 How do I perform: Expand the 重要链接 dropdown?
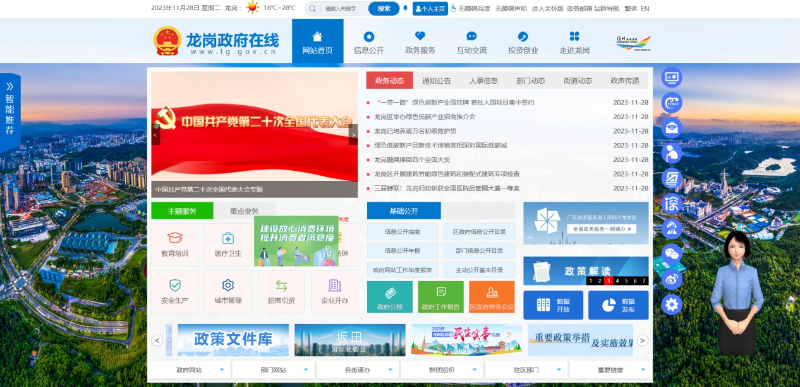610,370
